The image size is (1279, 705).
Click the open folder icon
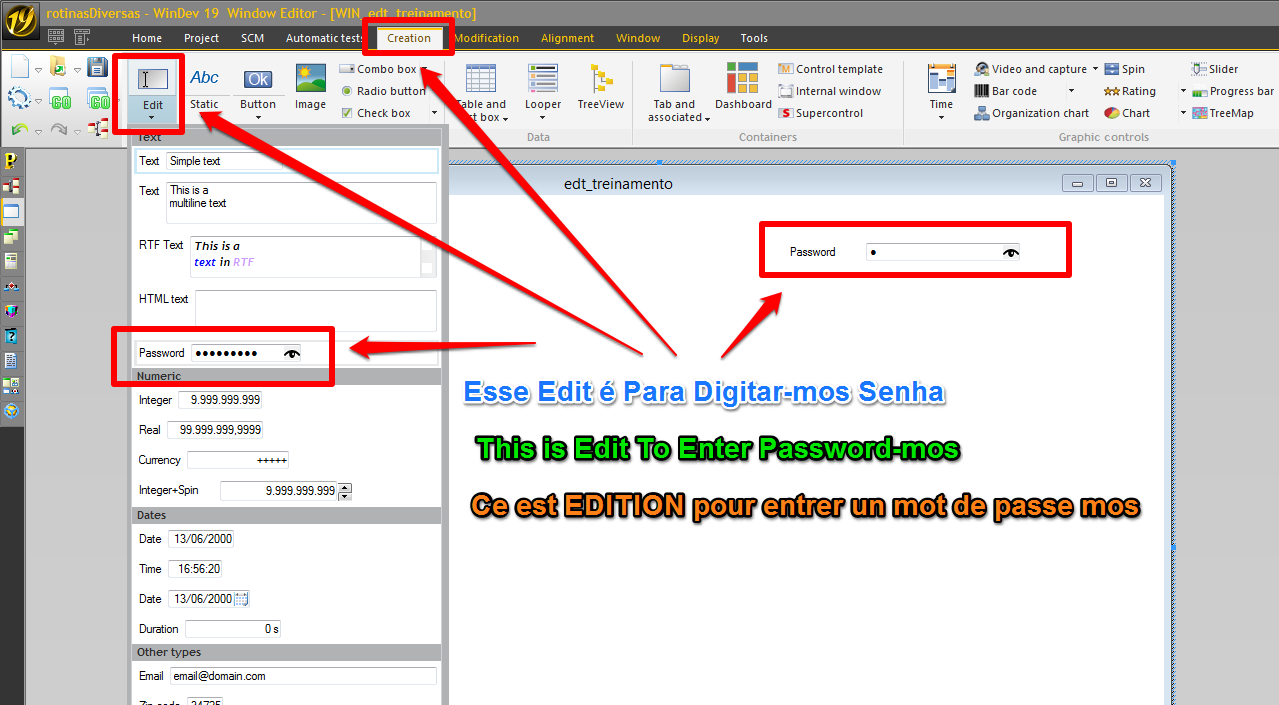[58, 67]
